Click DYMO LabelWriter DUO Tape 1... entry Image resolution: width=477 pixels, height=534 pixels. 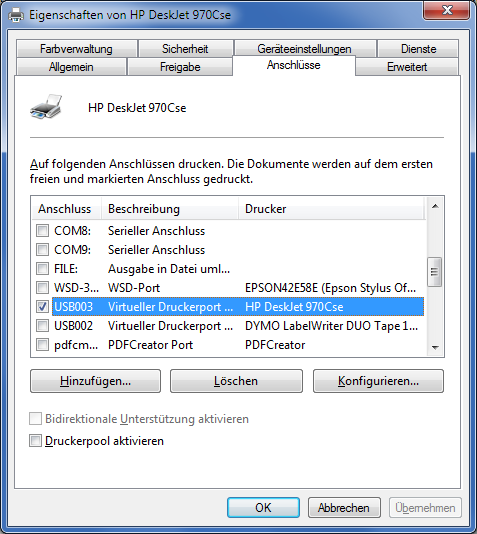point(331,326)
